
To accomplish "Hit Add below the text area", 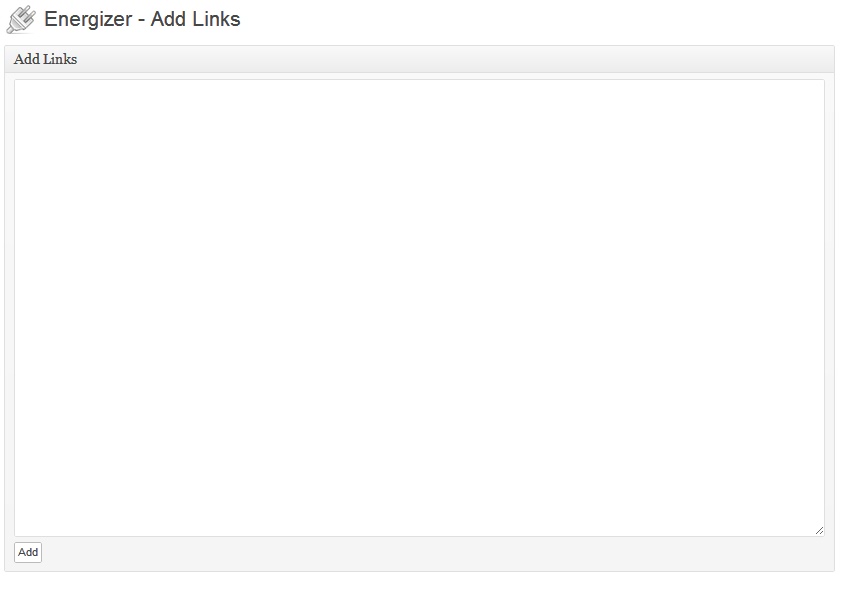I will pyautogui.click(x=28, y=552).
